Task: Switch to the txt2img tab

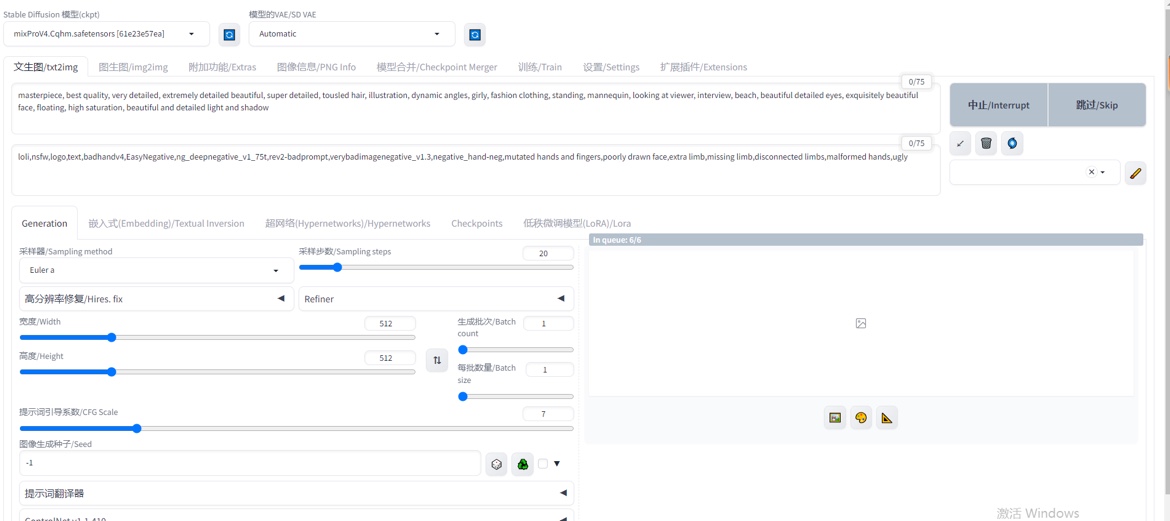Action: [x=46, y=66]
